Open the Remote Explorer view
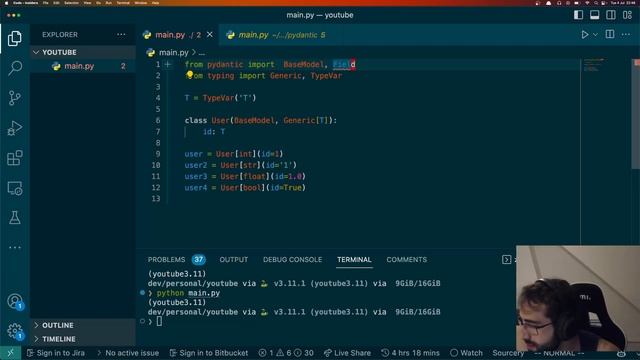Viewport: 640px width, 360px height. tap(15, 188)
